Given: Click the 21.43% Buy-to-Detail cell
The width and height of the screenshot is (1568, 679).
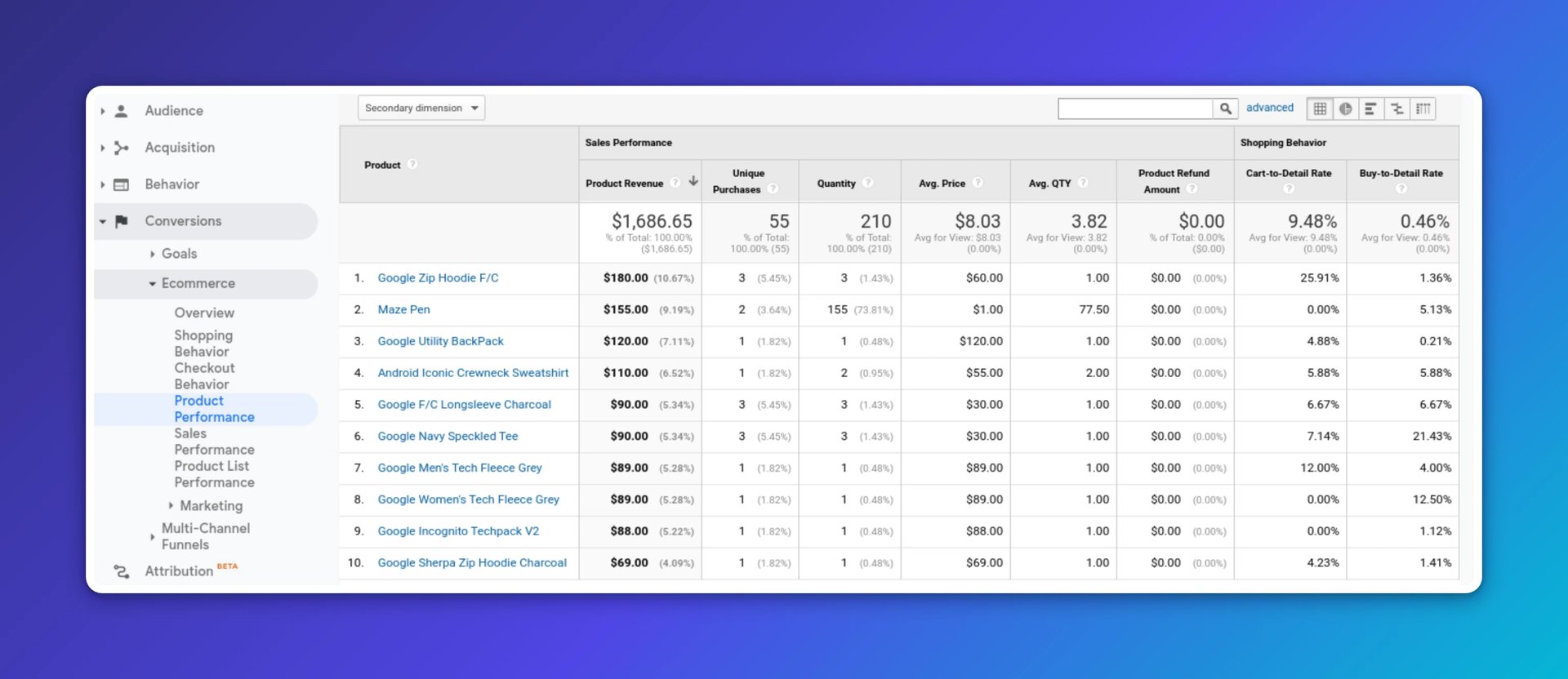Looking at the screenshot, I should pyautogui.click(x=1432, y=437).
